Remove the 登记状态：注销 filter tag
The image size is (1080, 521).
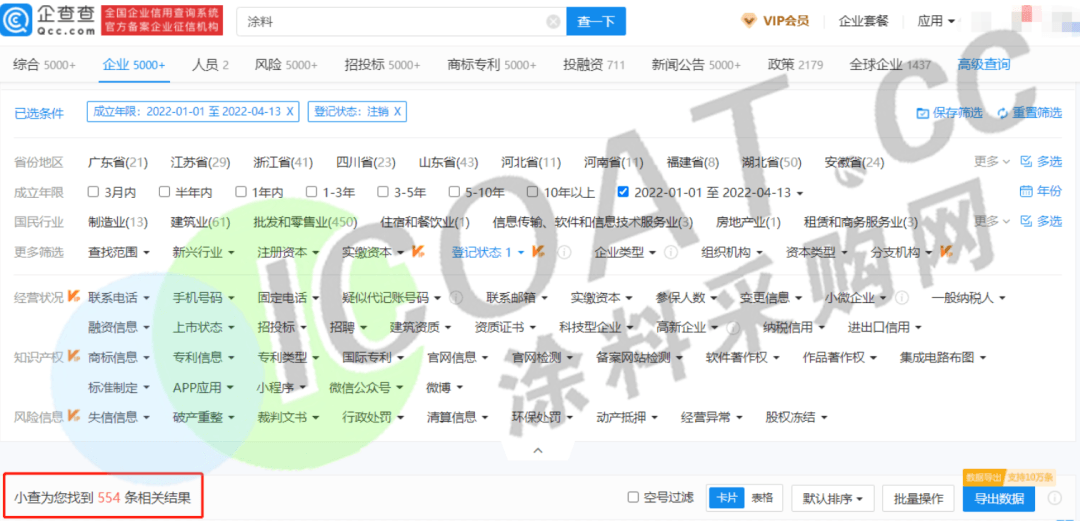397,111
